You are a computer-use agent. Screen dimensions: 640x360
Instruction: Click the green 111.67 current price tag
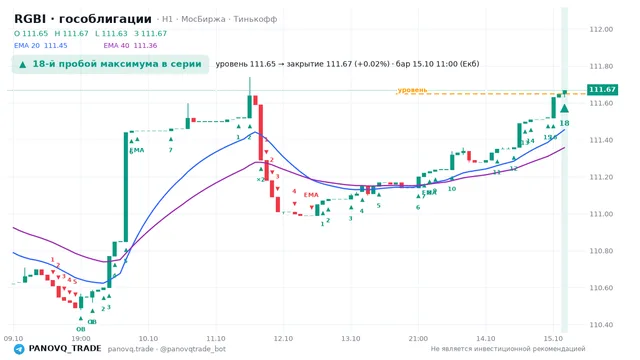pos(602,89)
